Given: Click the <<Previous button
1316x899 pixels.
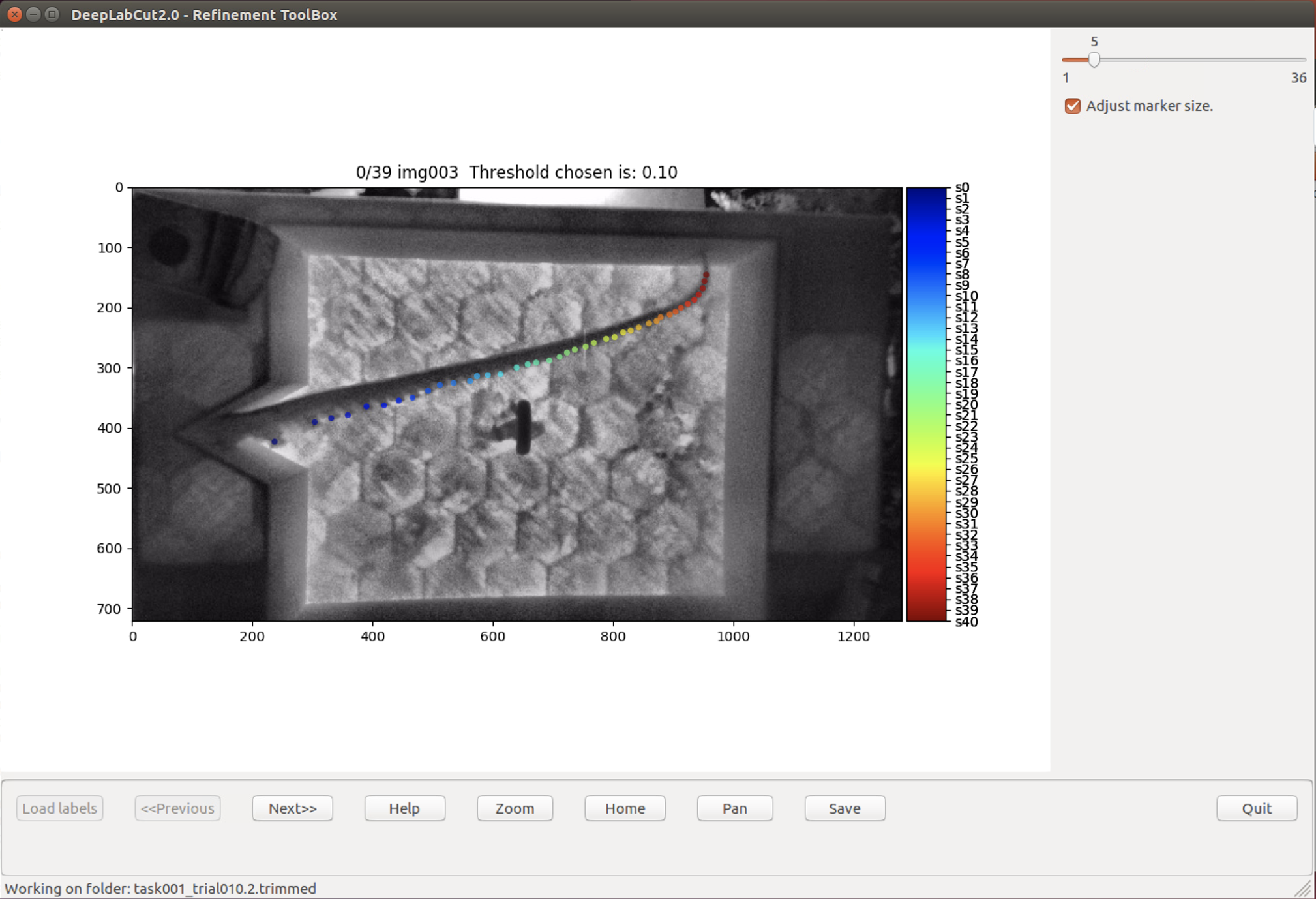Looking at the screenshot, I should (x=177, y=808).
